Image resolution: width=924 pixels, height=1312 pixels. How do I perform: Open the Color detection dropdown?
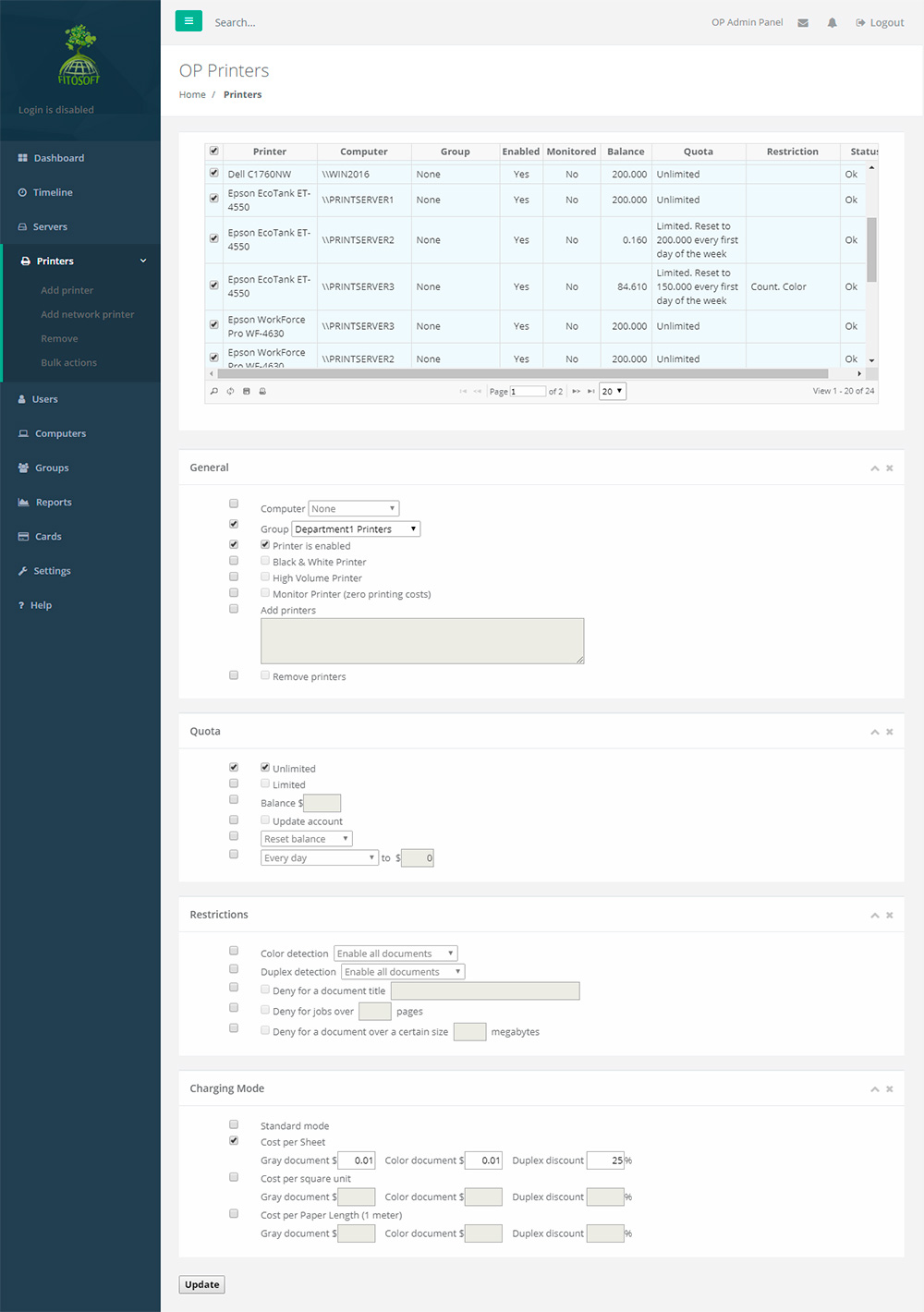click(395, 954)
